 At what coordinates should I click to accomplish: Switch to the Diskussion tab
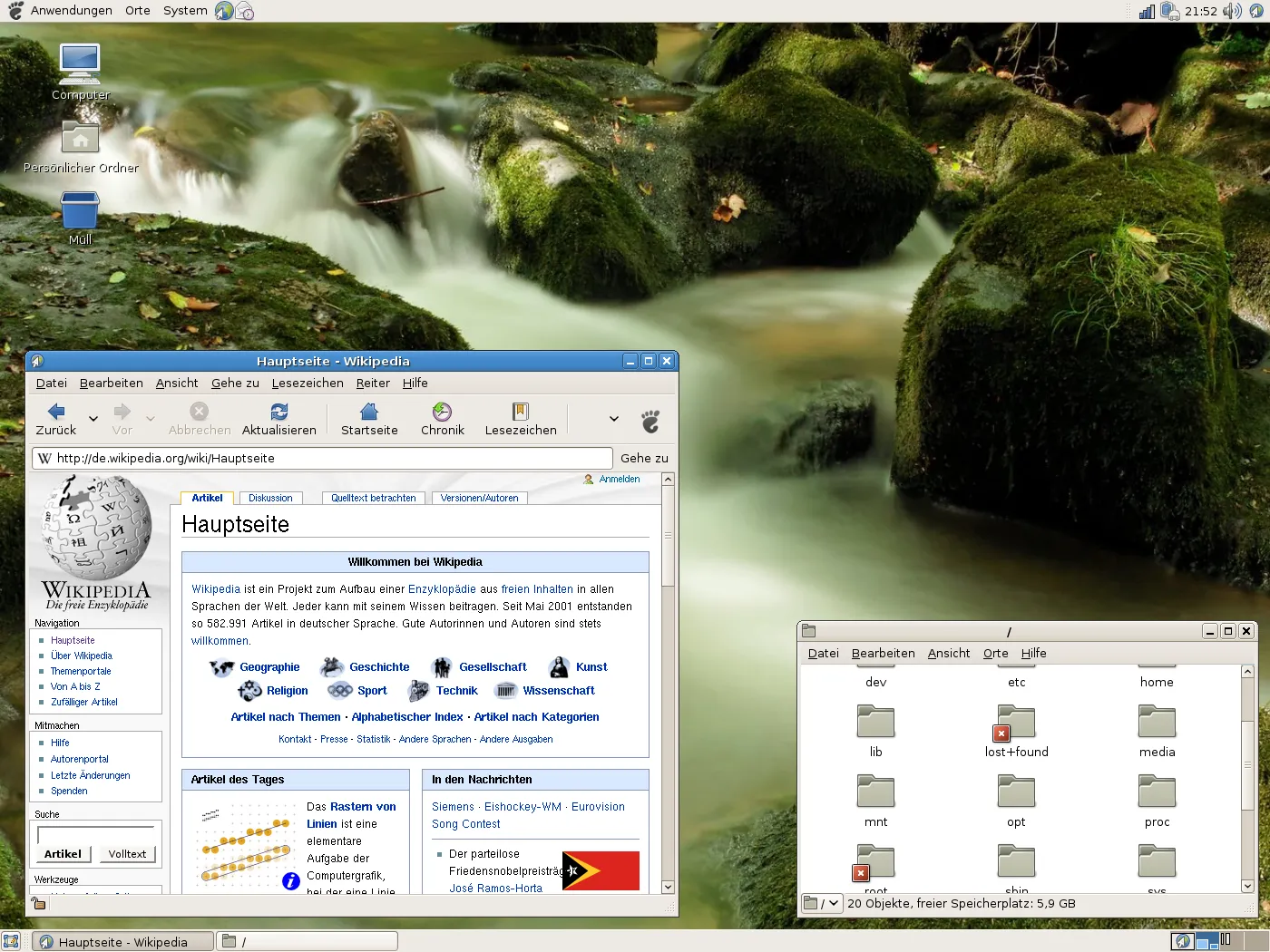270,498
